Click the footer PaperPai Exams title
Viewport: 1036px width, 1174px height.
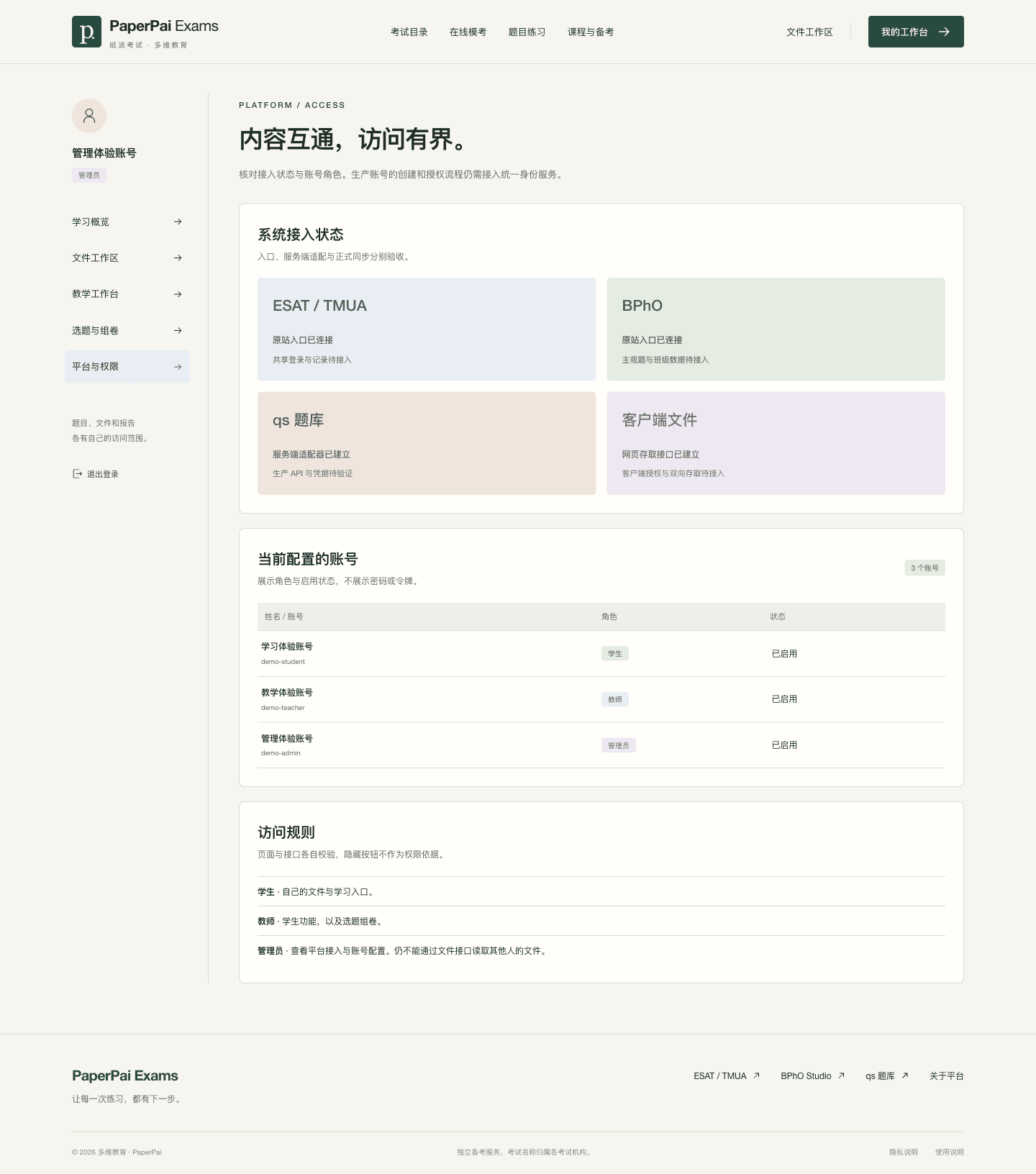[x=125, y=1075]
